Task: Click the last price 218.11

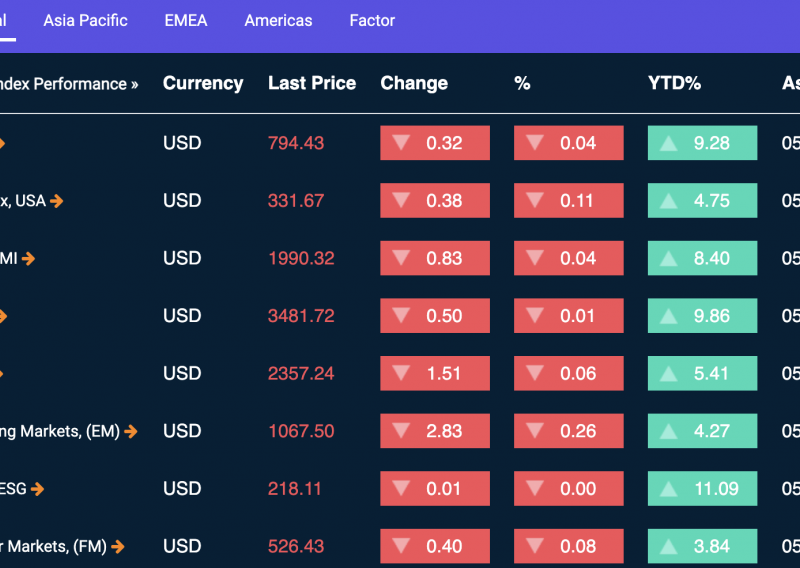Action: pos(295,489)
